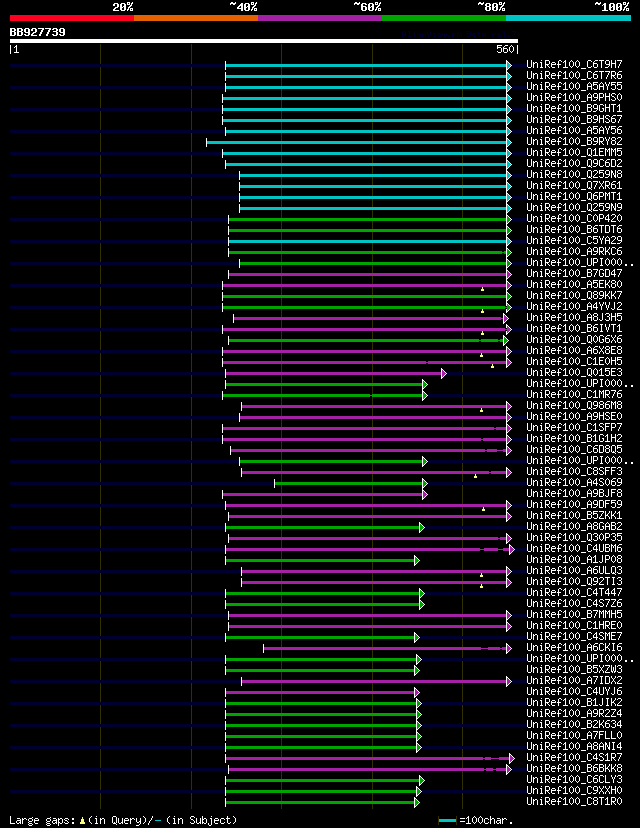Click the cyan alignment bar for UniRef100_Q259N9
The height and width of the screenshot is (828, 640).
pyautogui.click(x=375, y=209)
